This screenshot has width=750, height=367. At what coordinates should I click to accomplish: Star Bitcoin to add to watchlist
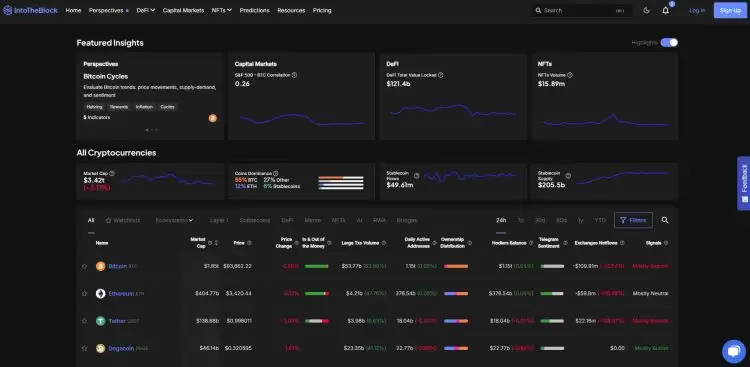[84, 267]
